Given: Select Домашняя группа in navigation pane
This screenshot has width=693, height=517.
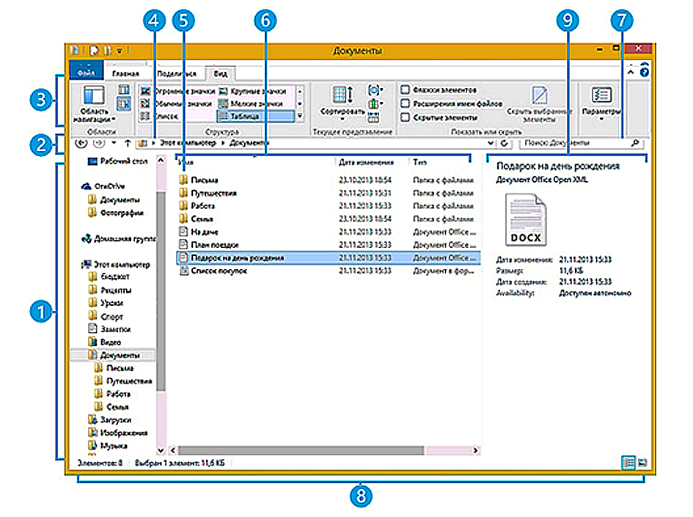Looking at the screenshot, I should [x=118, y=239].
